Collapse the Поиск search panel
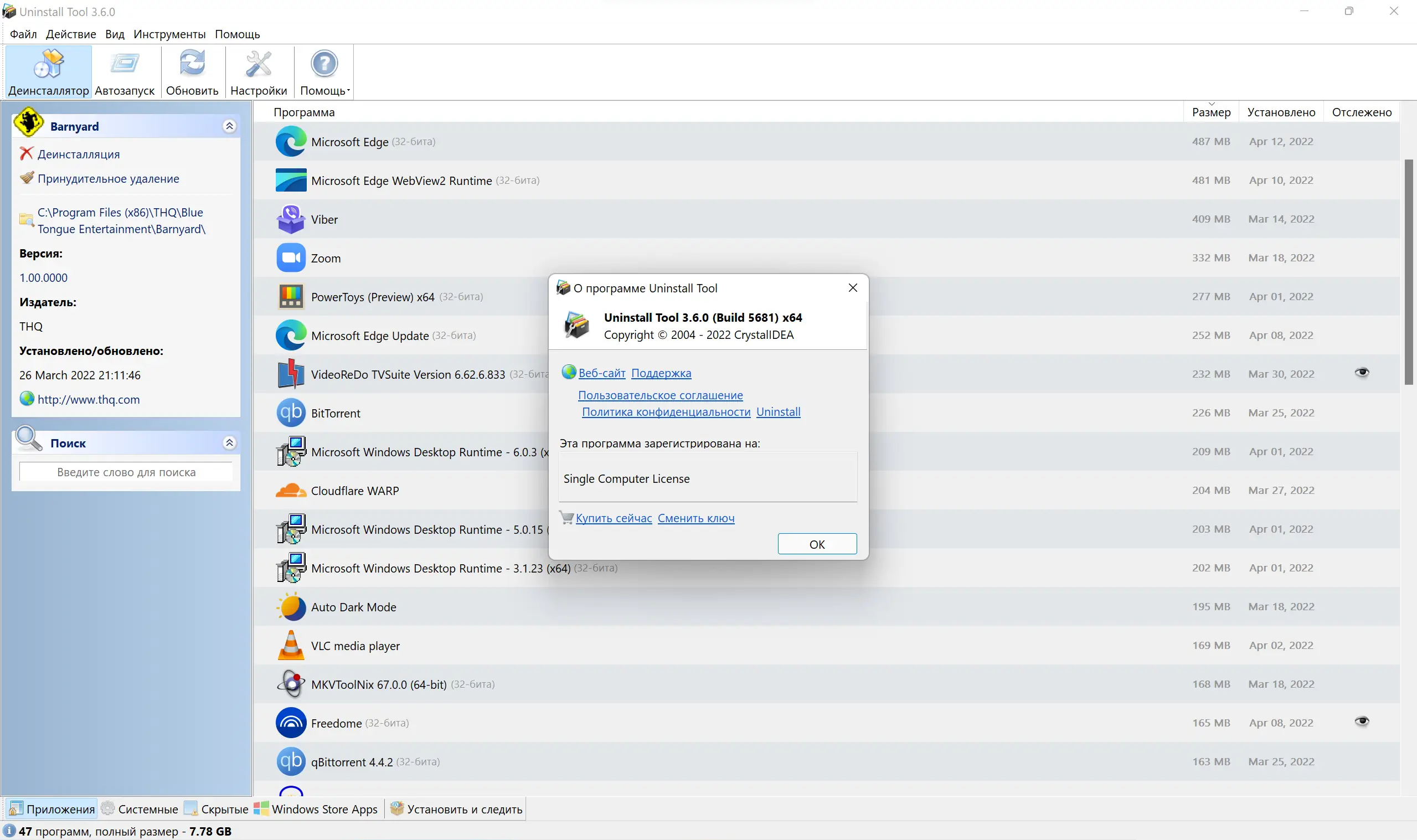 229,442
